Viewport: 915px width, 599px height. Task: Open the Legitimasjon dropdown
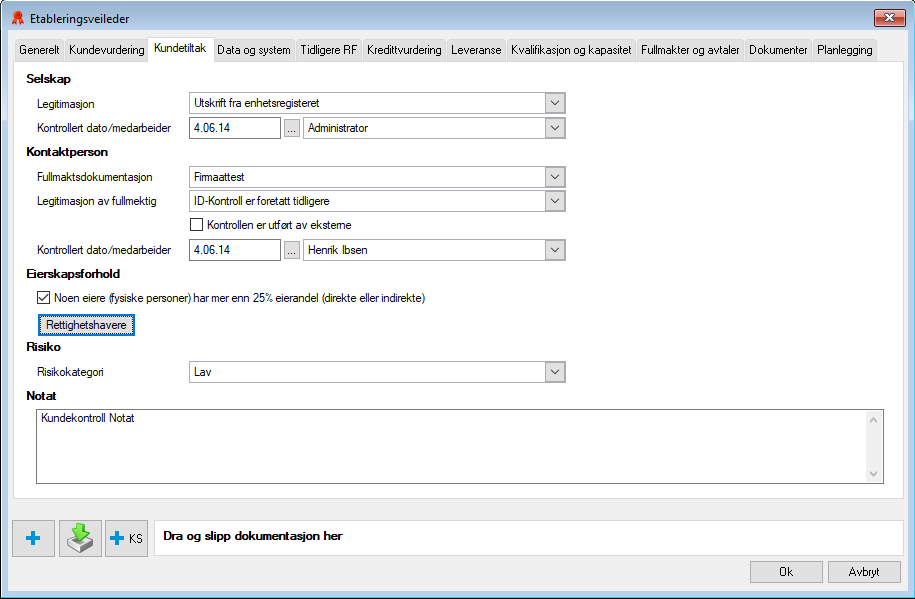[x=555, y=103]
